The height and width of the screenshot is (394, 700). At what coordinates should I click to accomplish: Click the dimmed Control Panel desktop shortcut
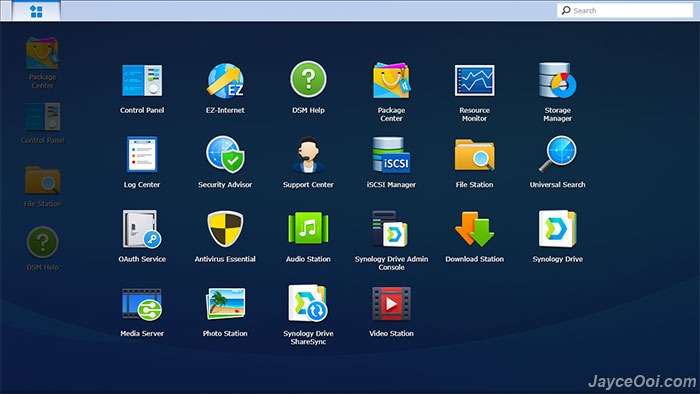42,123
